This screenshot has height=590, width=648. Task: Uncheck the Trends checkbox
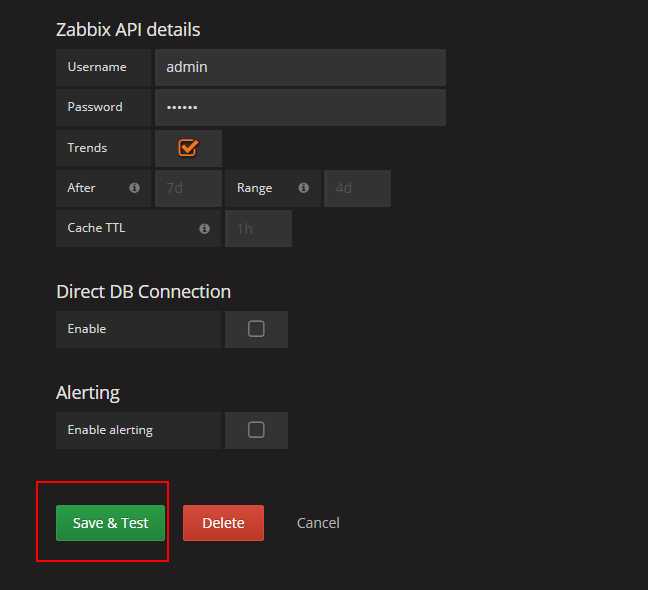point(188,148)
